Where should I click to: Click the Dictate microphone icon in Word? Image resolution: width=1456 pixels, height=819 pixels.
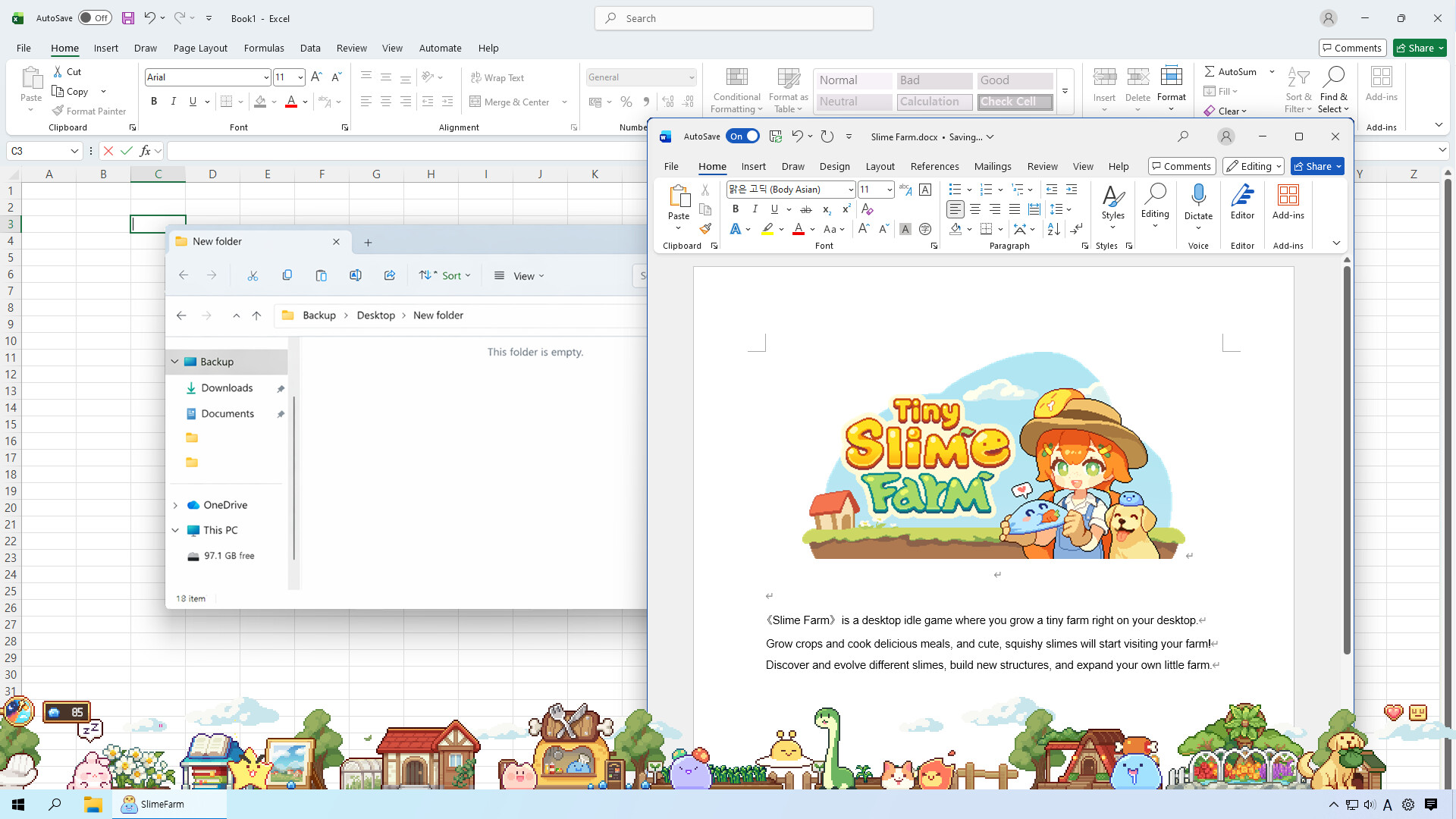point(1198,196)
